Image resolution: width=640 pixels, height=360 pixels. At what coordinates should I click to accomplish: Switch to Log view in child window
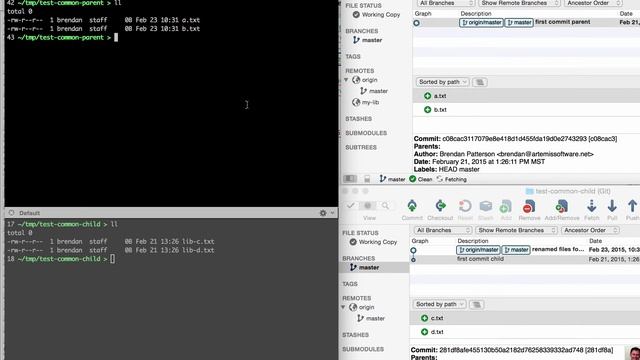(x=368, y=206)
